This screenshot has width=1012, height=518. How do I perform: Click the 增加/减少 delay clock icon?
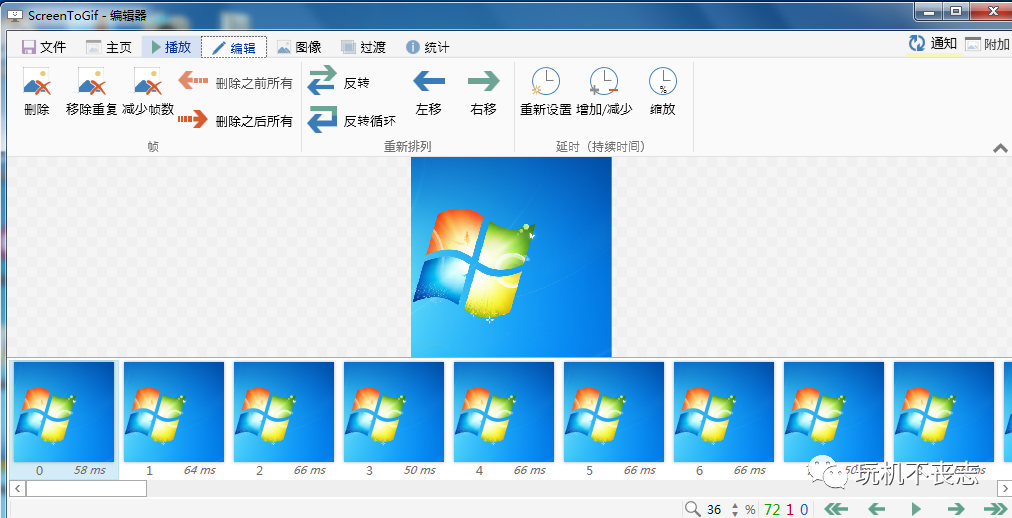tap(604, 82)
